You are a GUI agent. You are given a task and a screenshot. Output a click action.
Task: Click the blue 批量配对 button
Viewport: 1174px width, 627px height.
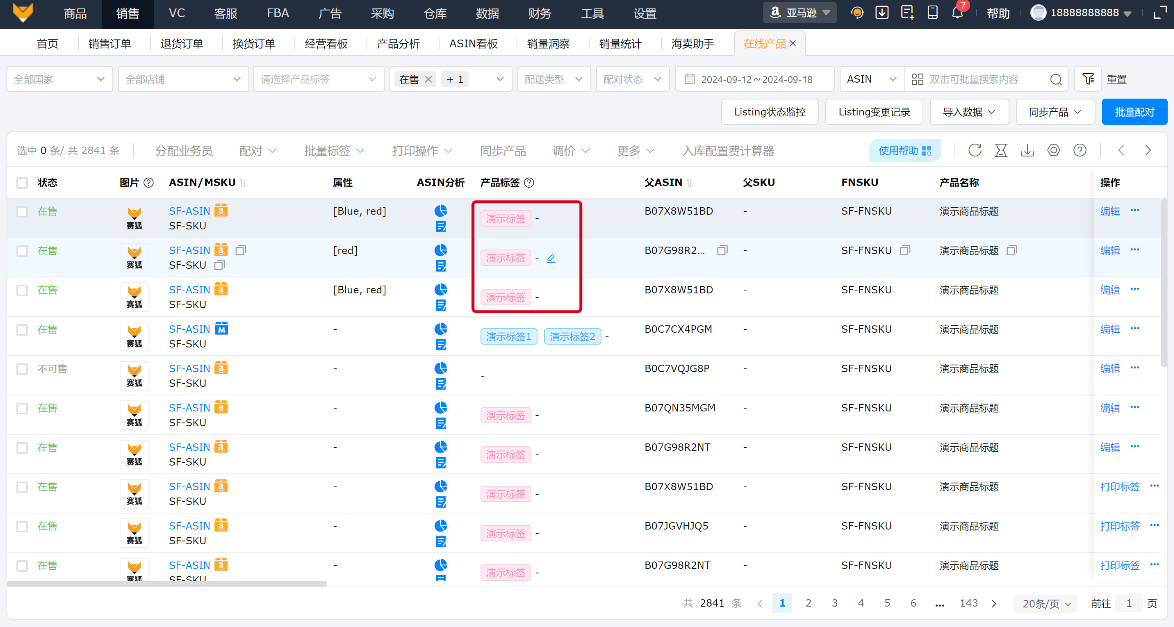click(1134, 112)
